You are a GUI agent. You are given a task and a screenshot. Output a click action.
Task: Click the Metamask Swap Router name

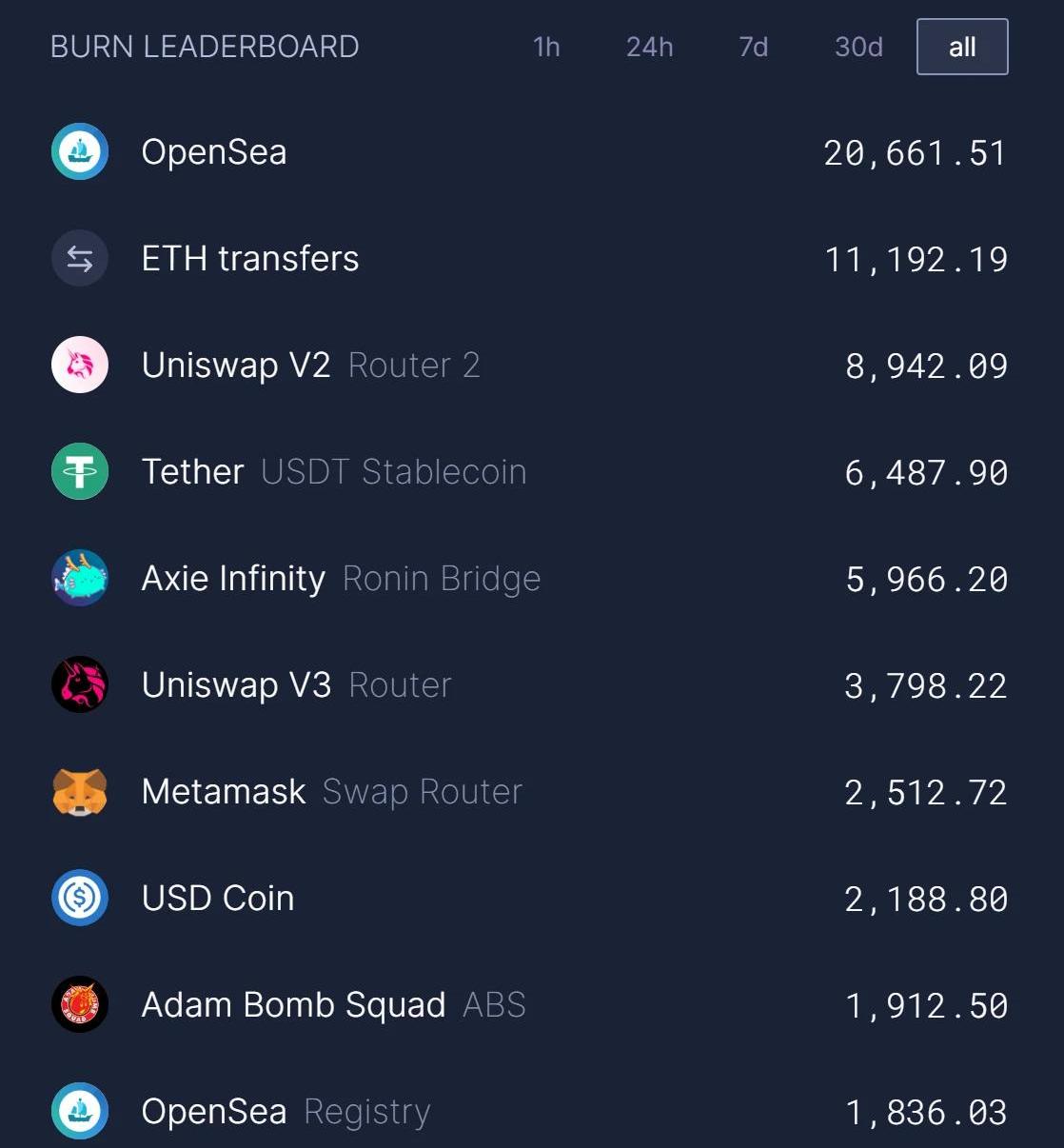pos(331,792)
